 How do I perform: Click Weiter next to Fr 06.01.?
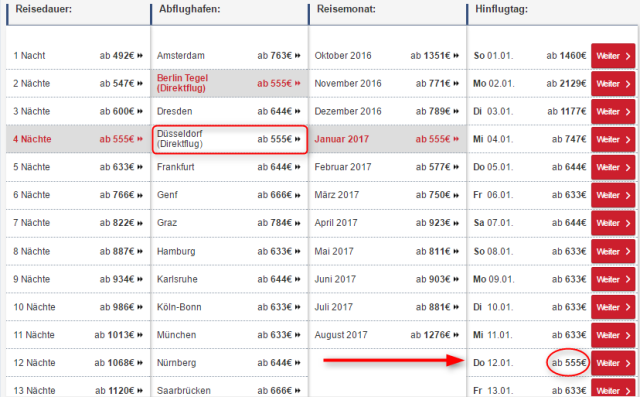613,195
